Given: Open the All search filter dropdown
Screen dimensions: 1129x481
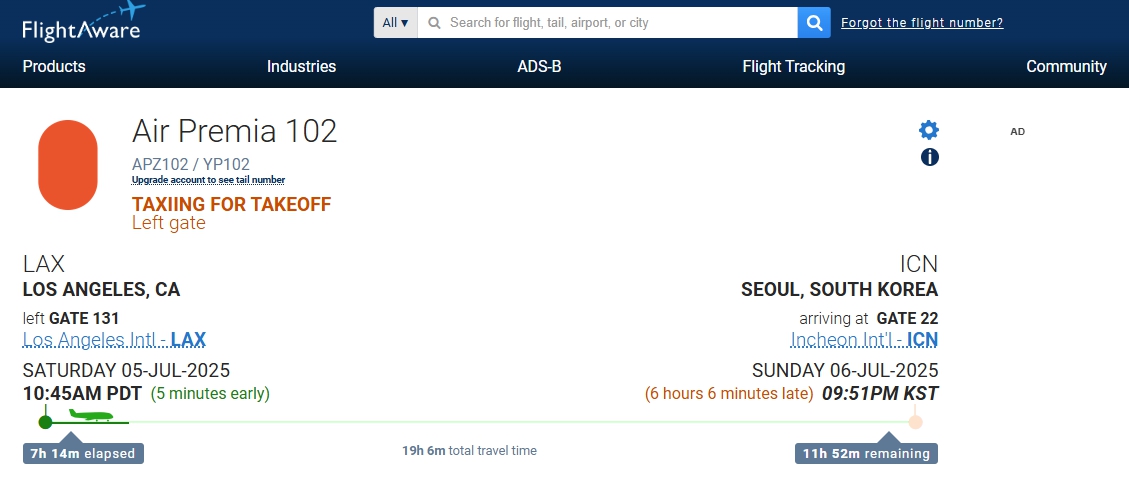Looking at the screenshot, I should [x=395, y=22].
